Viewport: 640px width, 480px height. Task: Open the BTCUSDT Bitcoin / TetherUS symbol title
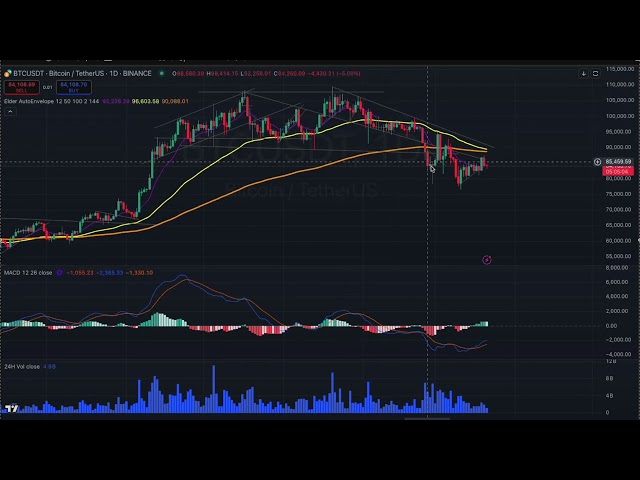point(82,73)
